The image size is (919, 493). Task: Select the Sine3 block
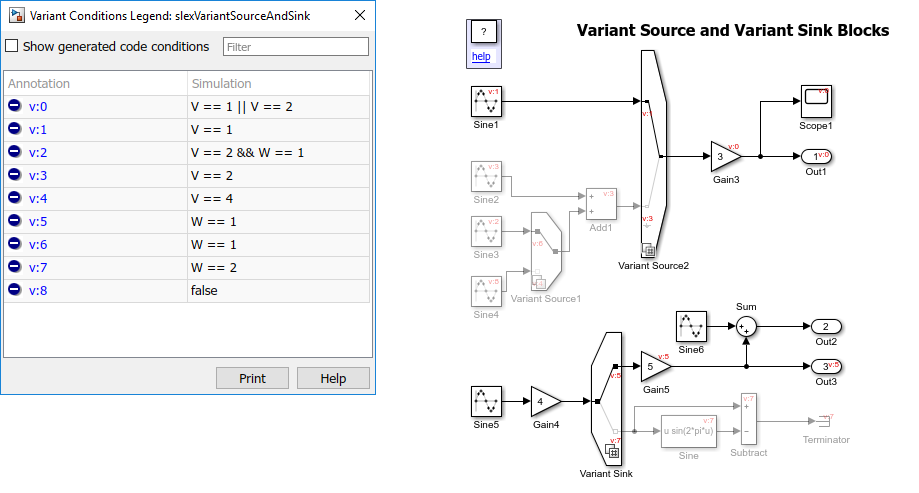coord(486,232)
